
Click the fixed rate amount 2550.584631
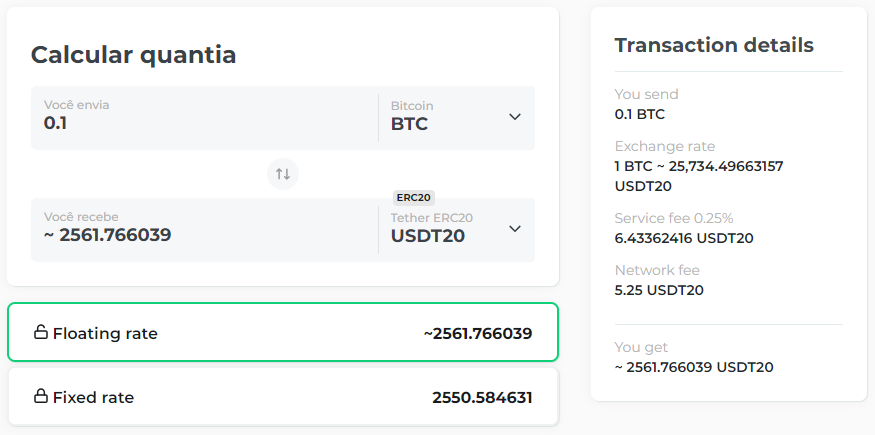(482, 397)
